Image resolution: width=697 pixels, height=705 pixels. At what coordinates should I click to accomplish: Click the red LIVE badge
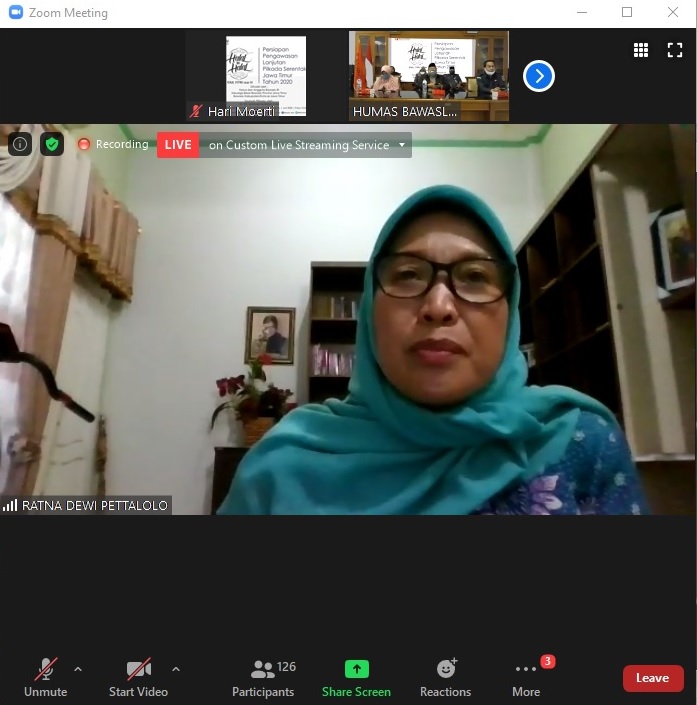coord(178,145)
